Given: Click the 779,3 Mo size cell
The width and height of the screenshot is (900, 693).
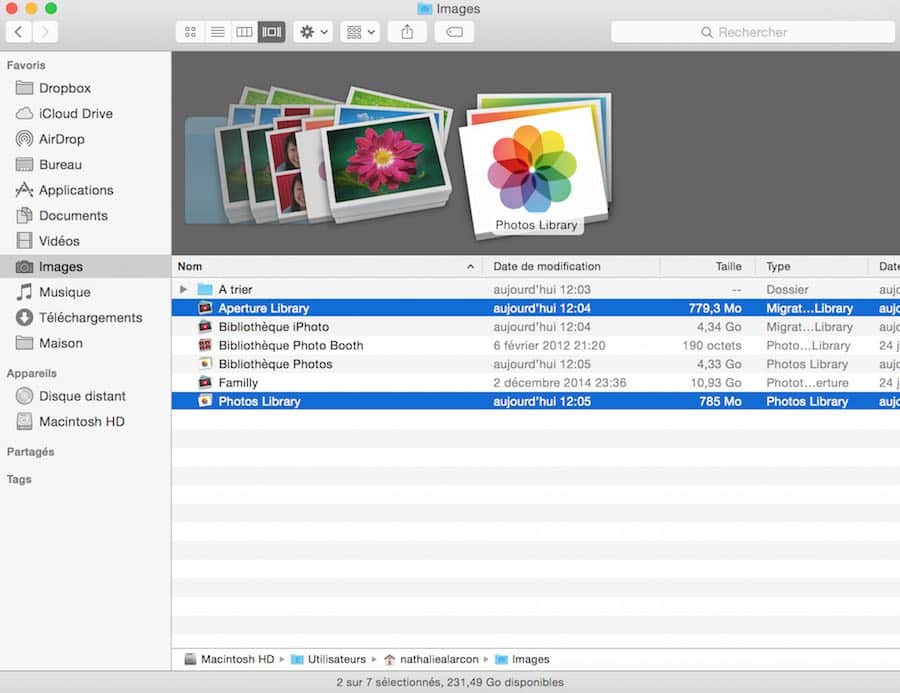Looking at the screenshot, I should tap(715, 308).
